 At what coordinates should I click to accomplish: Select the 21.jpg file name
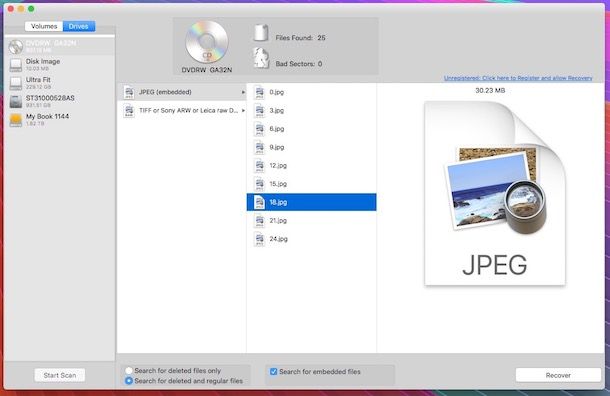[278, 221]
